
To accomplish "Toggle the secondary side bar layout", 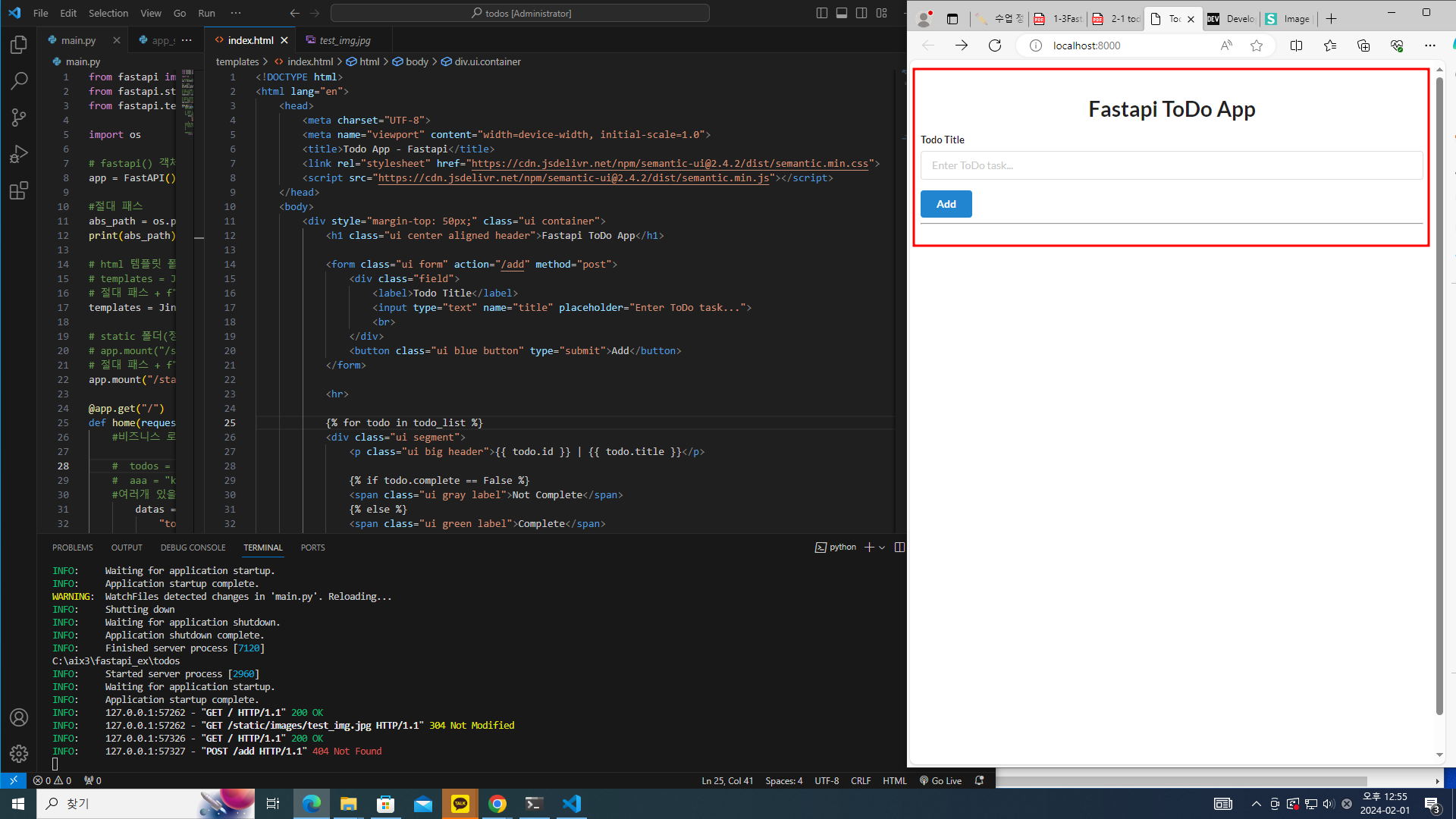I will point(861,13).
